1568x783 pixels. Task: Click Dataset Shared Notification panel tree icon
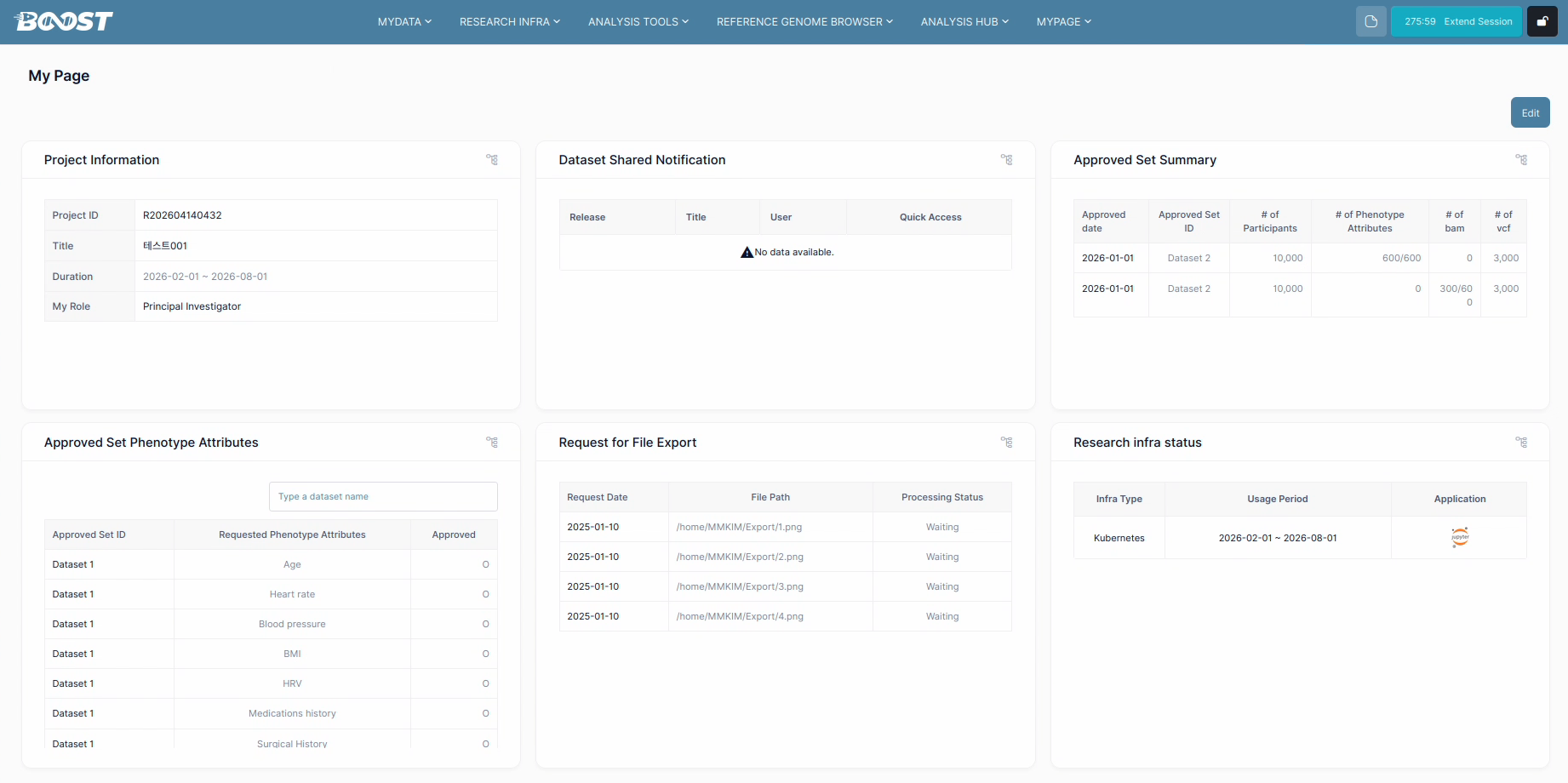[x=1007, y=159]
